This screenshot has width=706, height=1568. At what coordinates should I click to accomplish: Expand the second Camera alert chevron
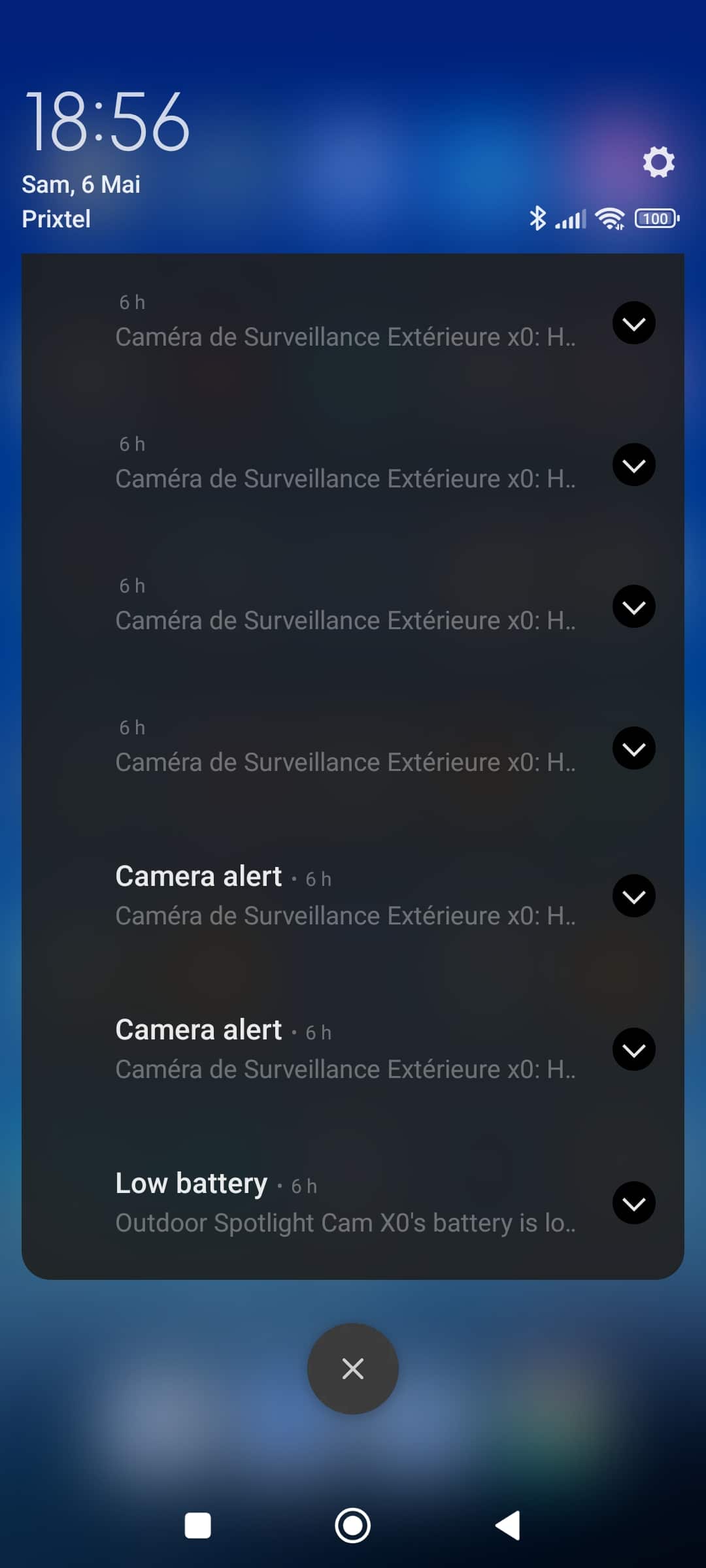pyautogui.click(x=633, y=1049)
